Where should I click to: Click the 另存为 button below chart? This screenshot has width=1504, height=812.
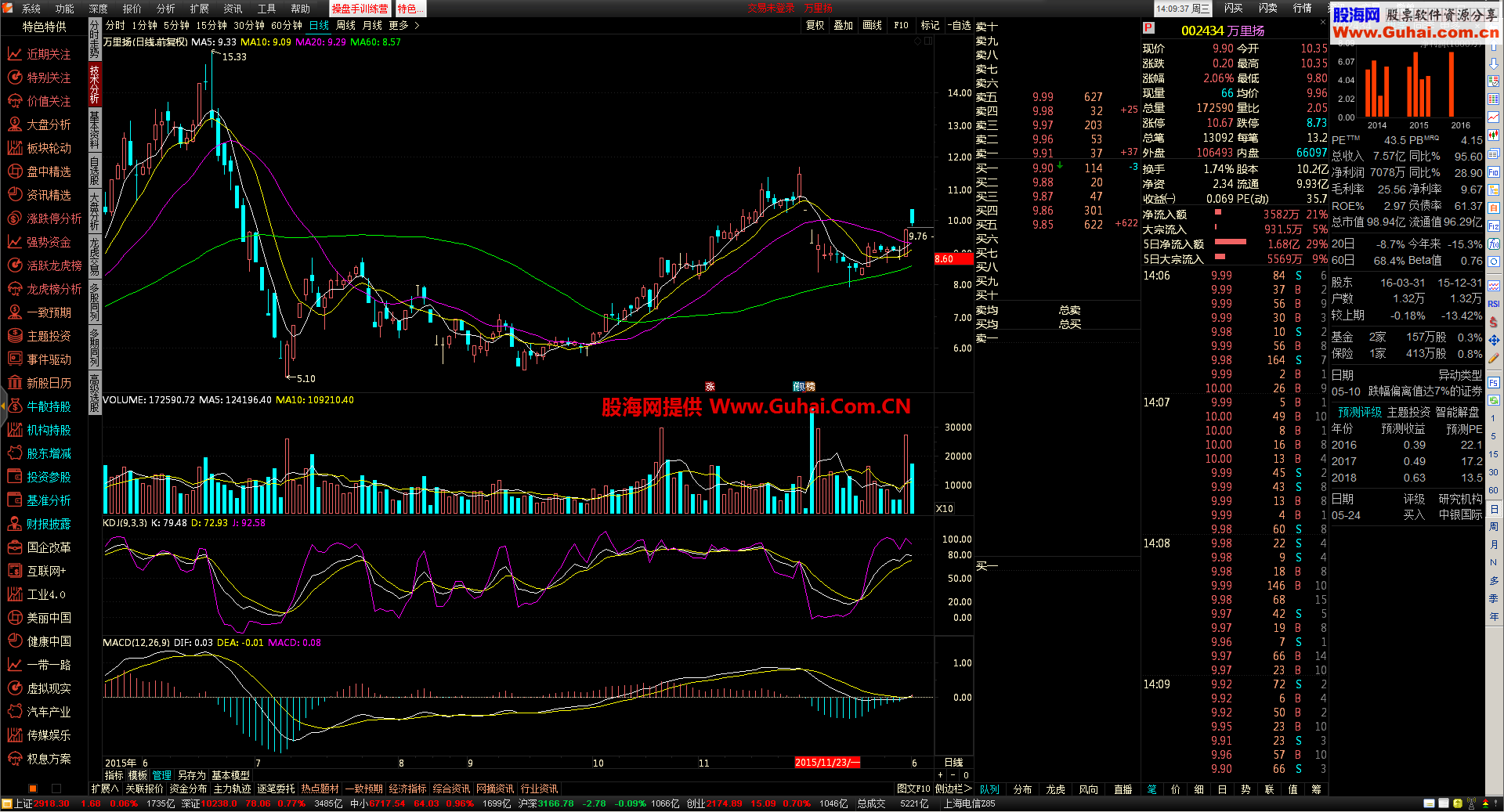pyautogui.click(x=191, y=775)
